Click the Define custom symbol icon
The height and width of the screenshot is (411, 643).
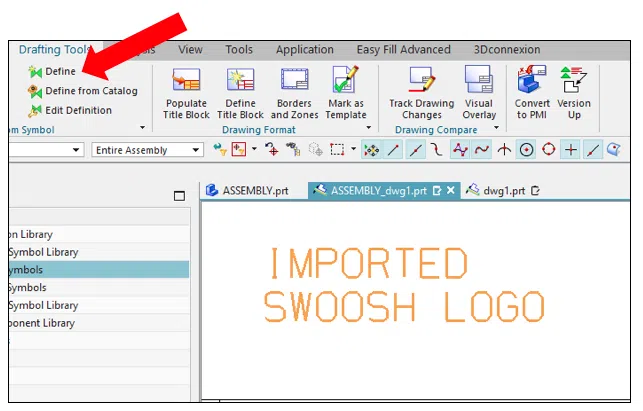(35, 72)
